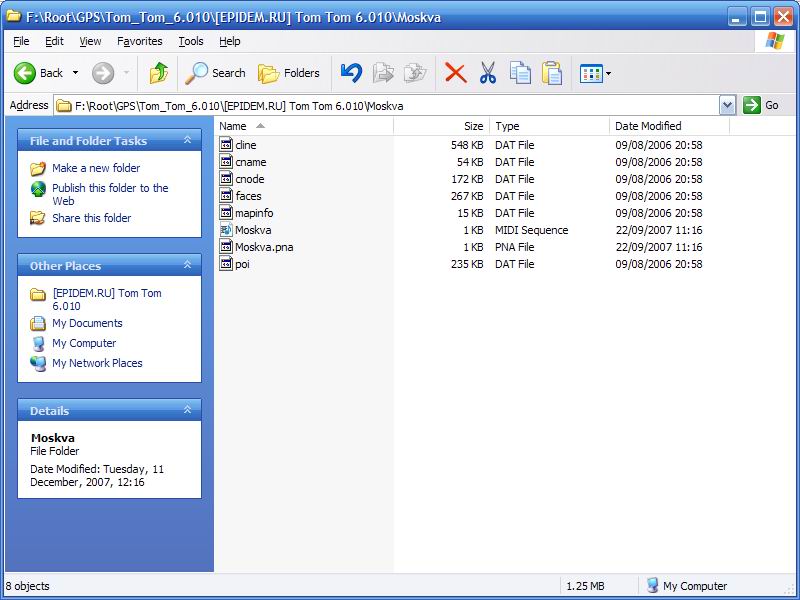The height and width of the screenshot is (600, 800).
Task: Collapse the Other Places panel
Action: point(187,265)
